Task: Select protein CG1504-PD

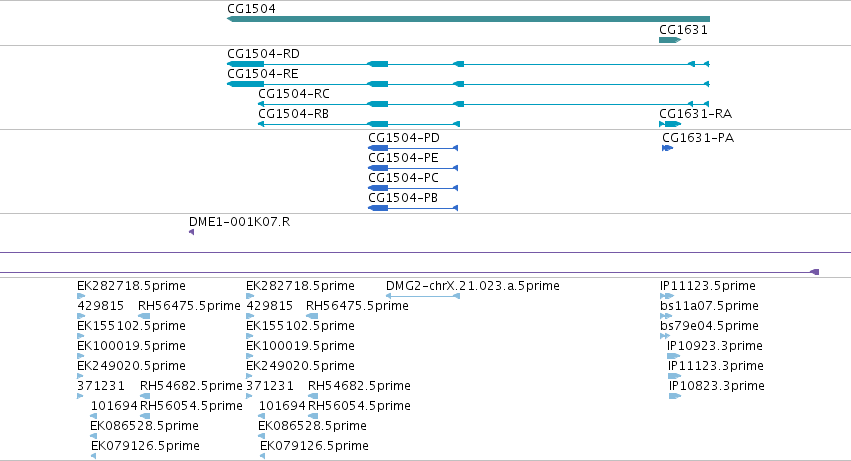Action: coord(404,138)
